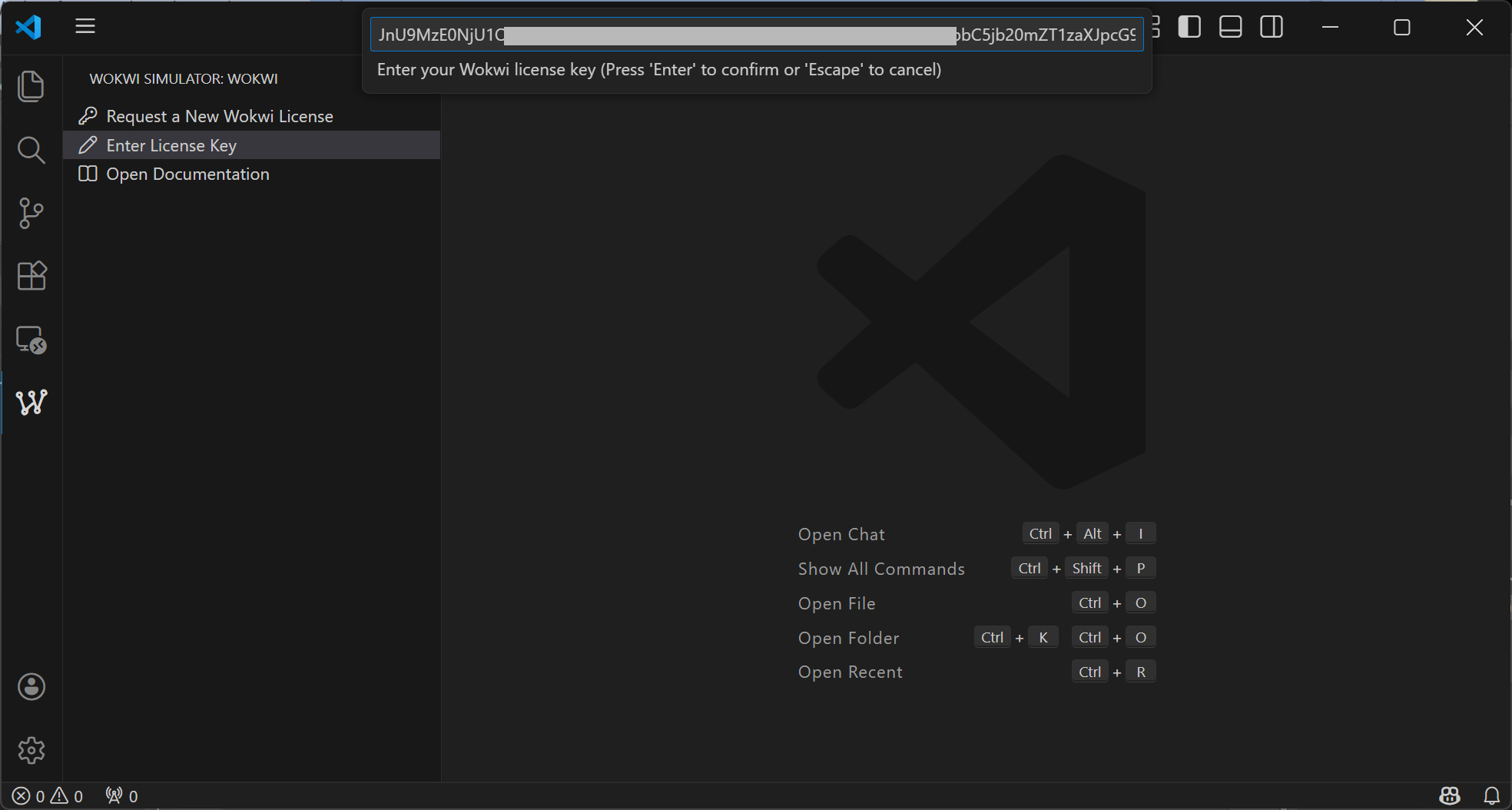Toggle the bottom panel layout button

point(1230,27)
